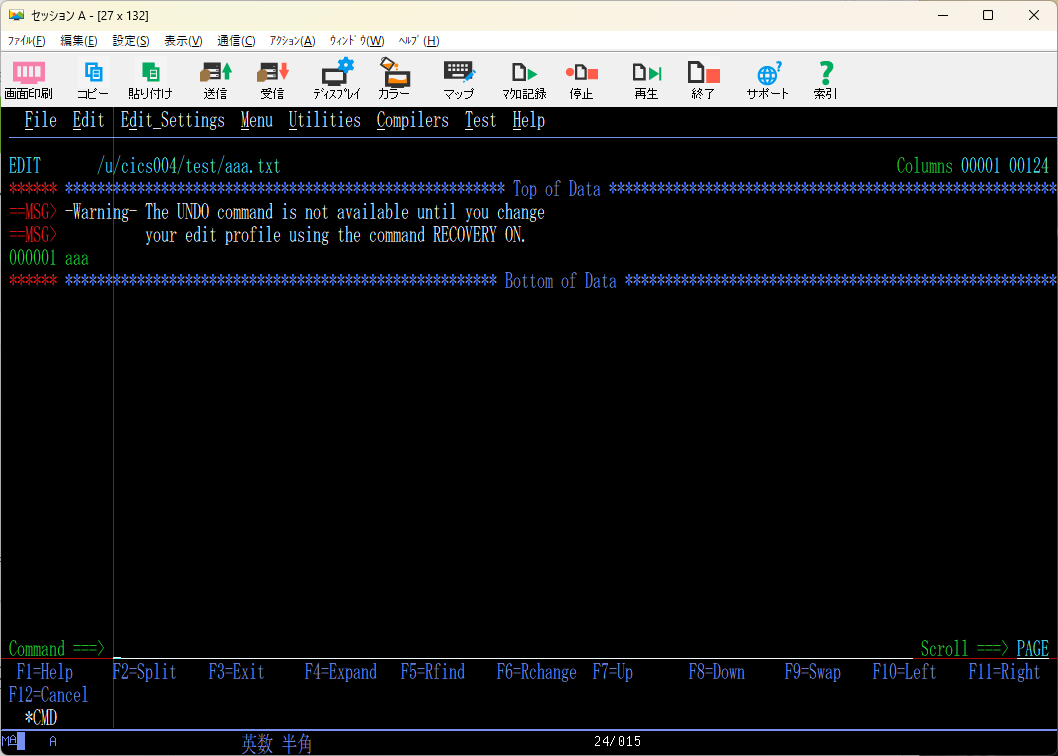Open the ISPF Menu pull-down
This screenshot has height=756, width=1058.
pos(256,121)
